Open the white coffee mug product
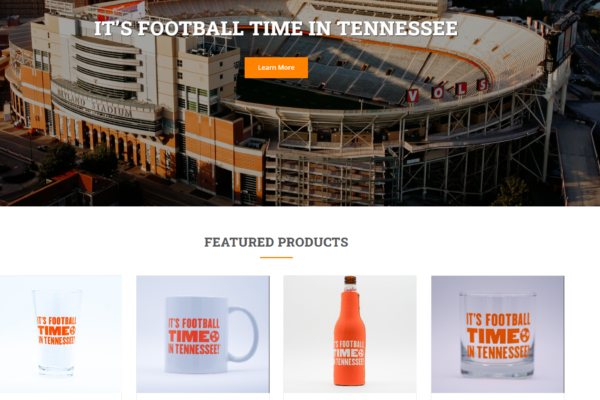The height and width of the screenshot is (400, 600). pos(203,334)
